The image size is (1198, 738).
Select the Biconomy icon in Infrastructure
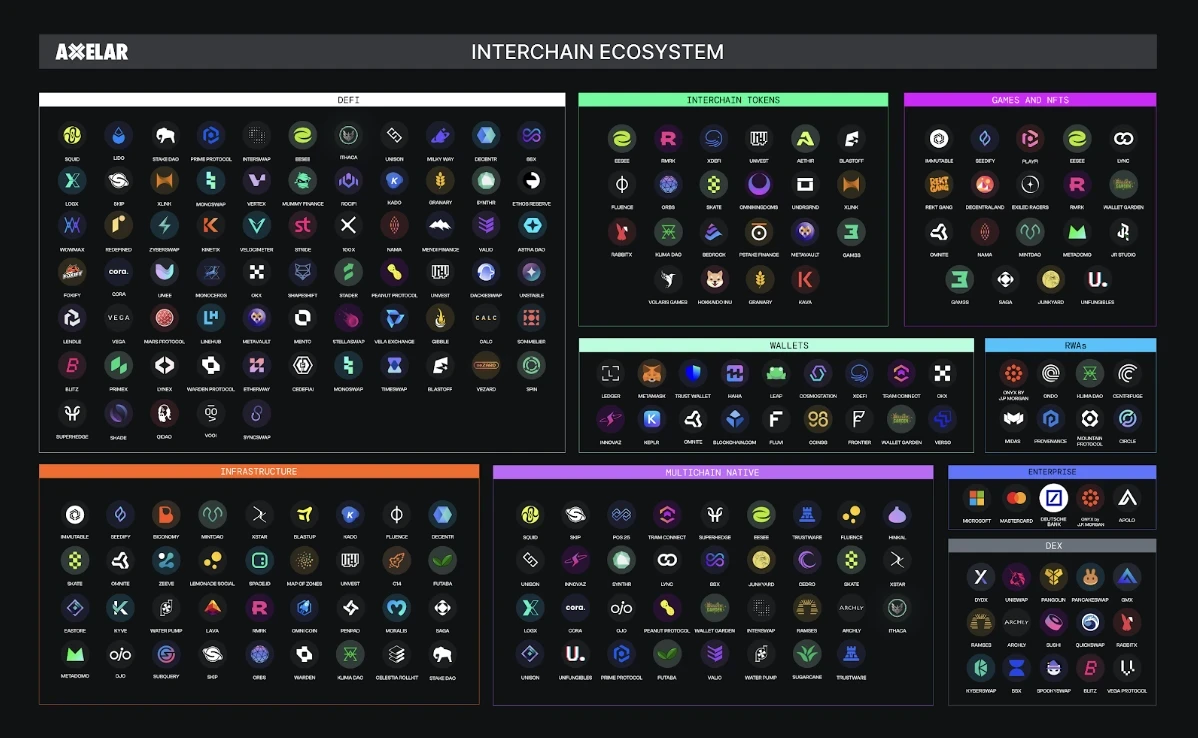tap(166, 515)
